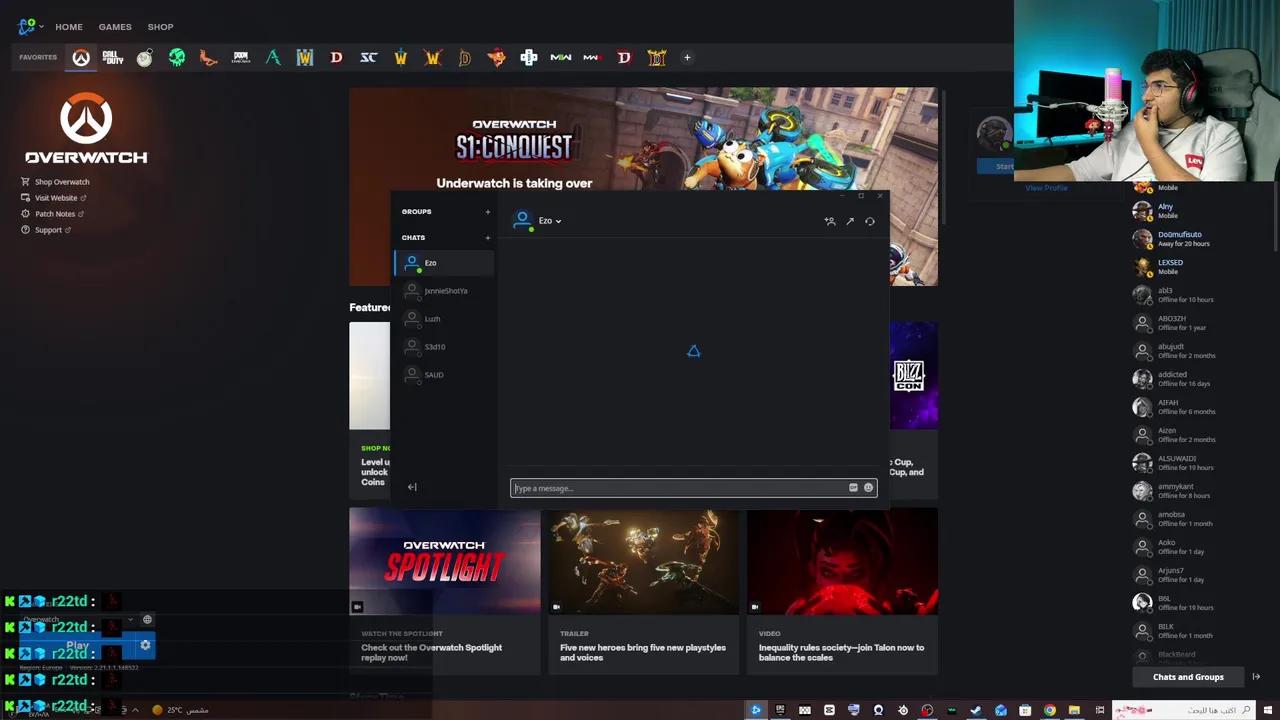
Task: Open the new heroes trailer thumbnail
Action: click(x=643, y=561)
